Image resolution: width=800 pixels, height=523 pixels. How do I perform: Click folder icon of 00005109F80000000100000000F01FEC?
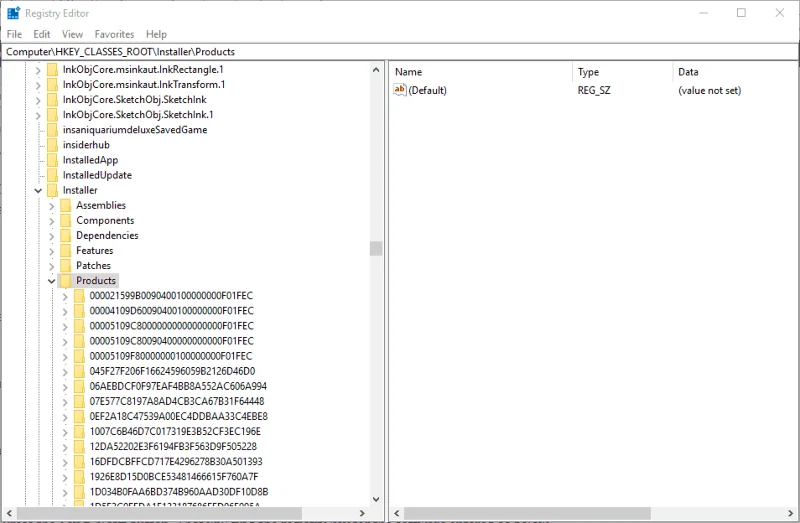[x=79, y=356]
